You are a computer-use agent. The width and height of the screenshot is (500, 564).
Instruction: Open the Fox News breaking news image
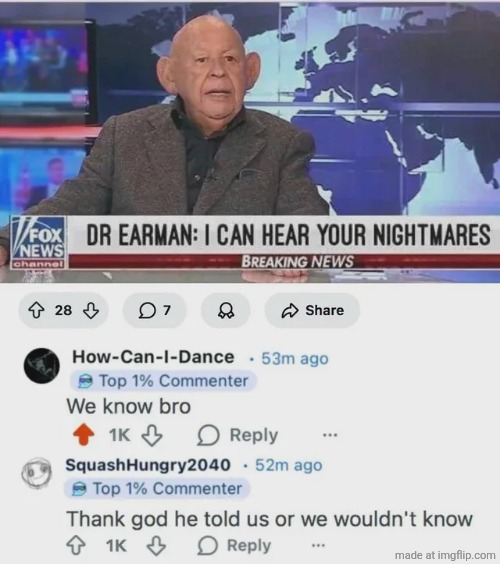coord(250,141)
